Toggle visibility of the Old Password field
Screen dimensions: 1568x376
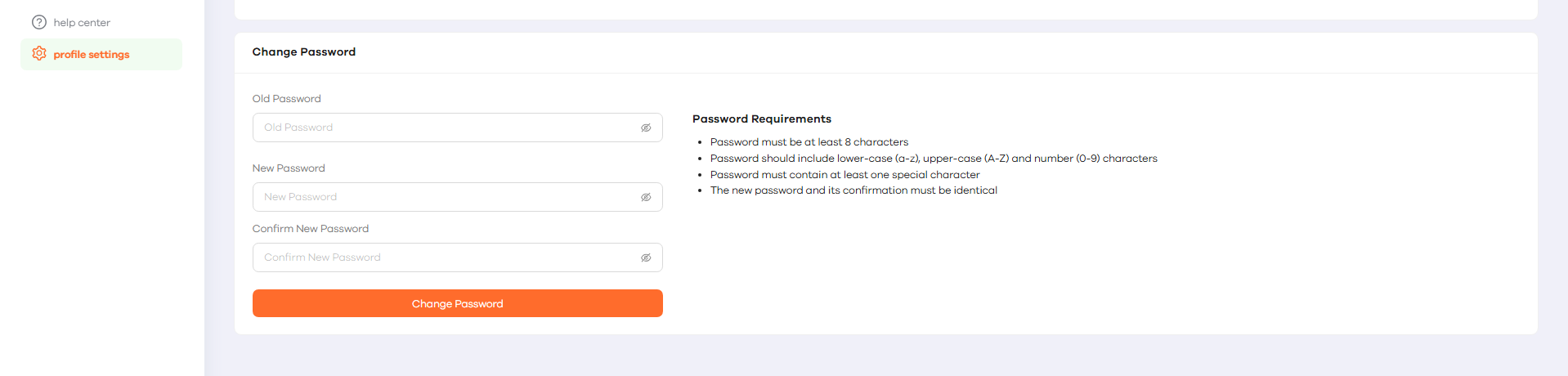click(646, 128)
